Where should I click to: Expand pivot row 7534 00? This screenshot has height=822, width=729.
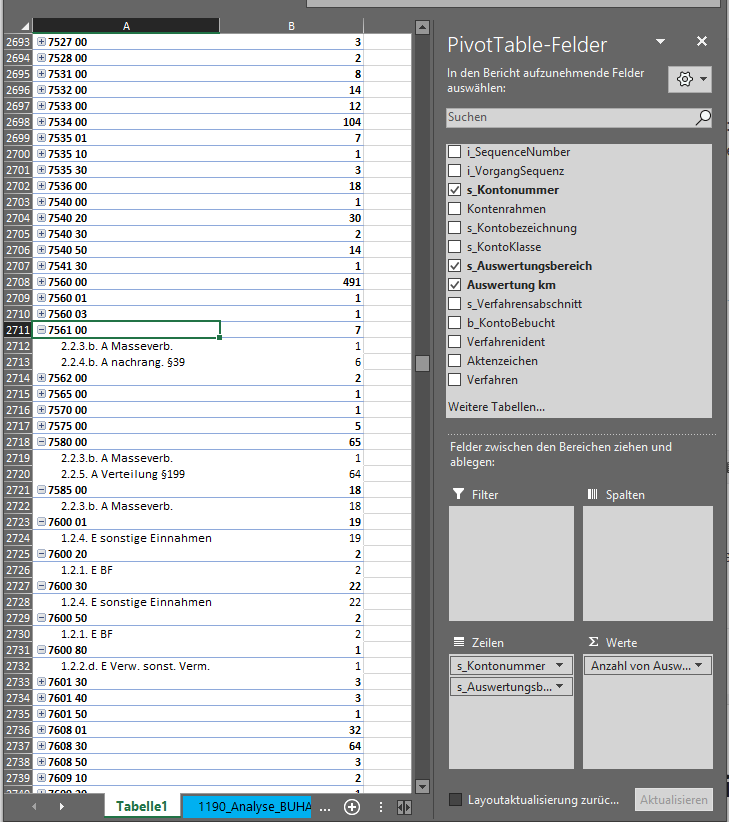(x=41, y=122)
